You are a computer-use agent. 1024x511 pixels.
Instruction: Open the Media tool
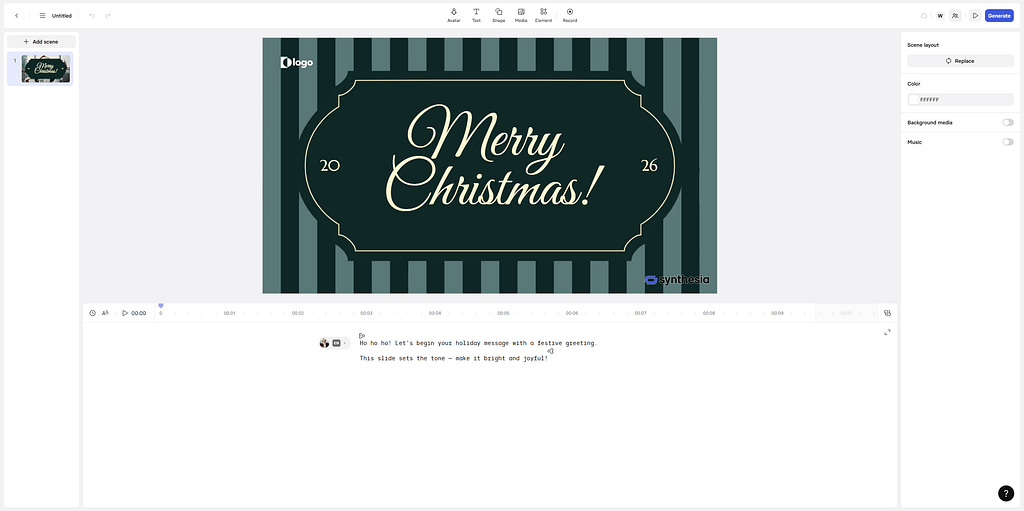(520, 16)
